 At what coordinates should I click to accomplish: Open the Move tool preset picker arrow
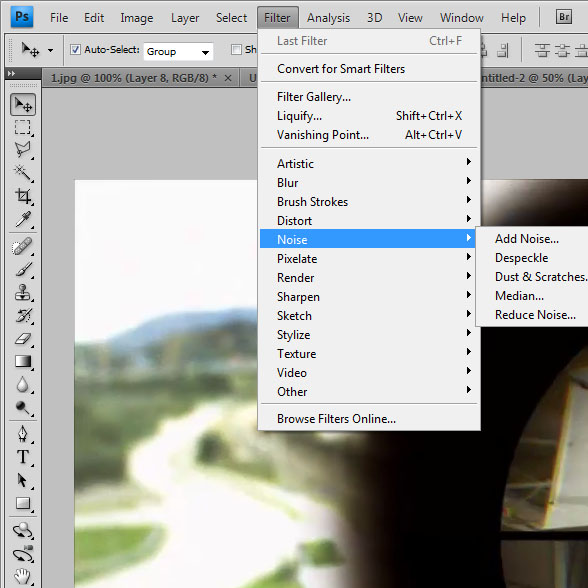tap(50, 50)
